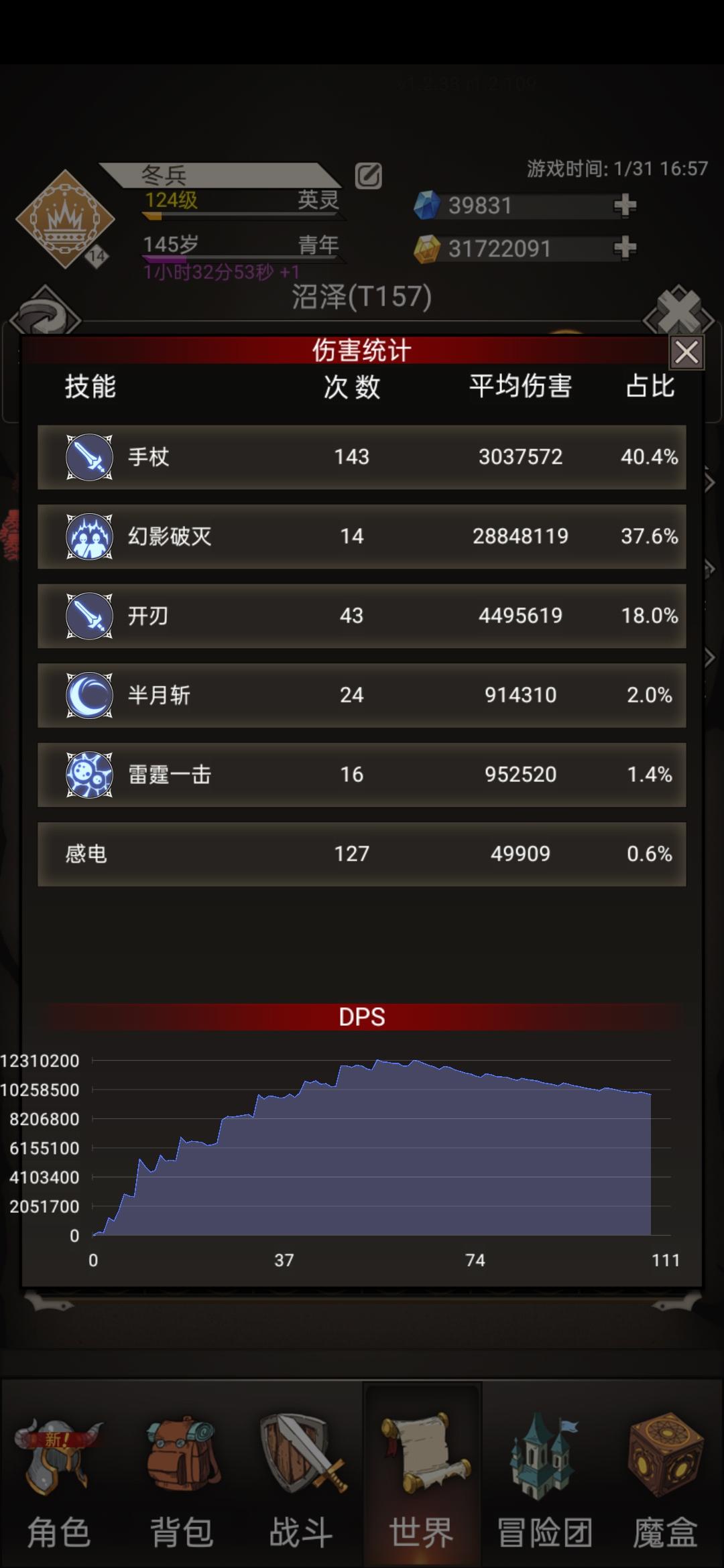The image size is (724, 1568).
Task: Tap the crown avatar badge
Action: [65, 219]
